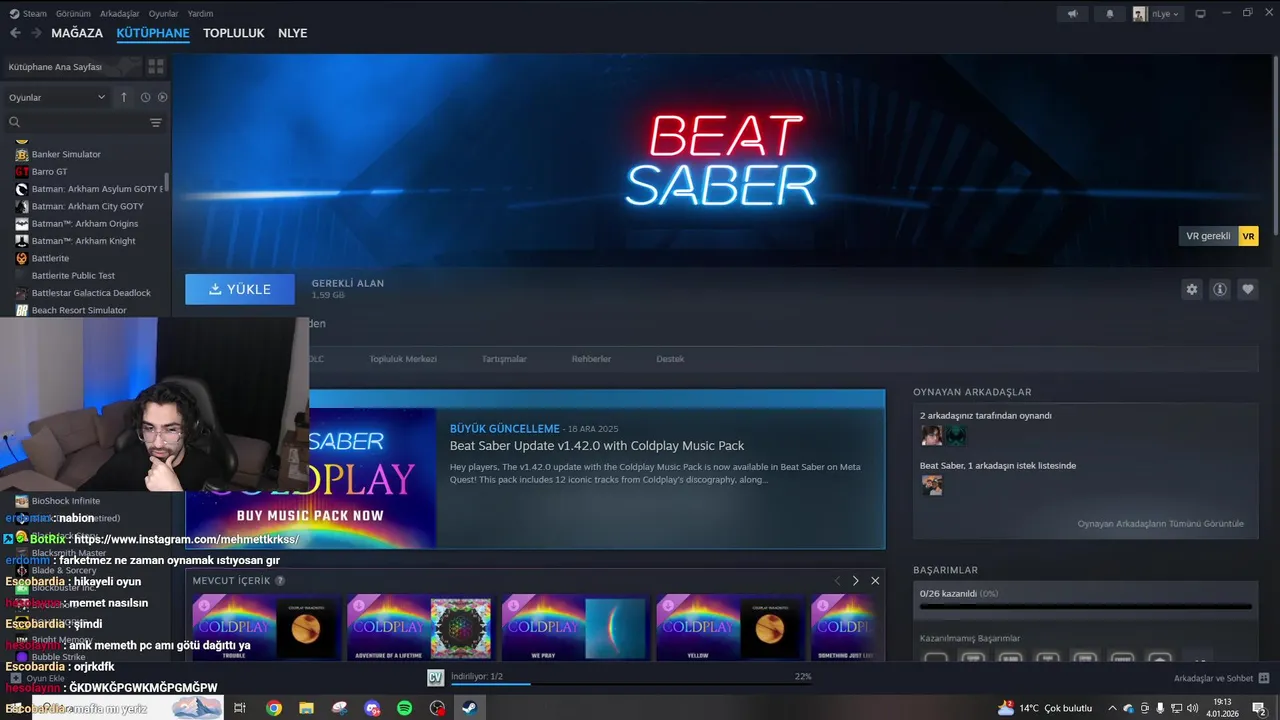
Task: Open File Explorer from the taskbar
Action: [306, 708]
